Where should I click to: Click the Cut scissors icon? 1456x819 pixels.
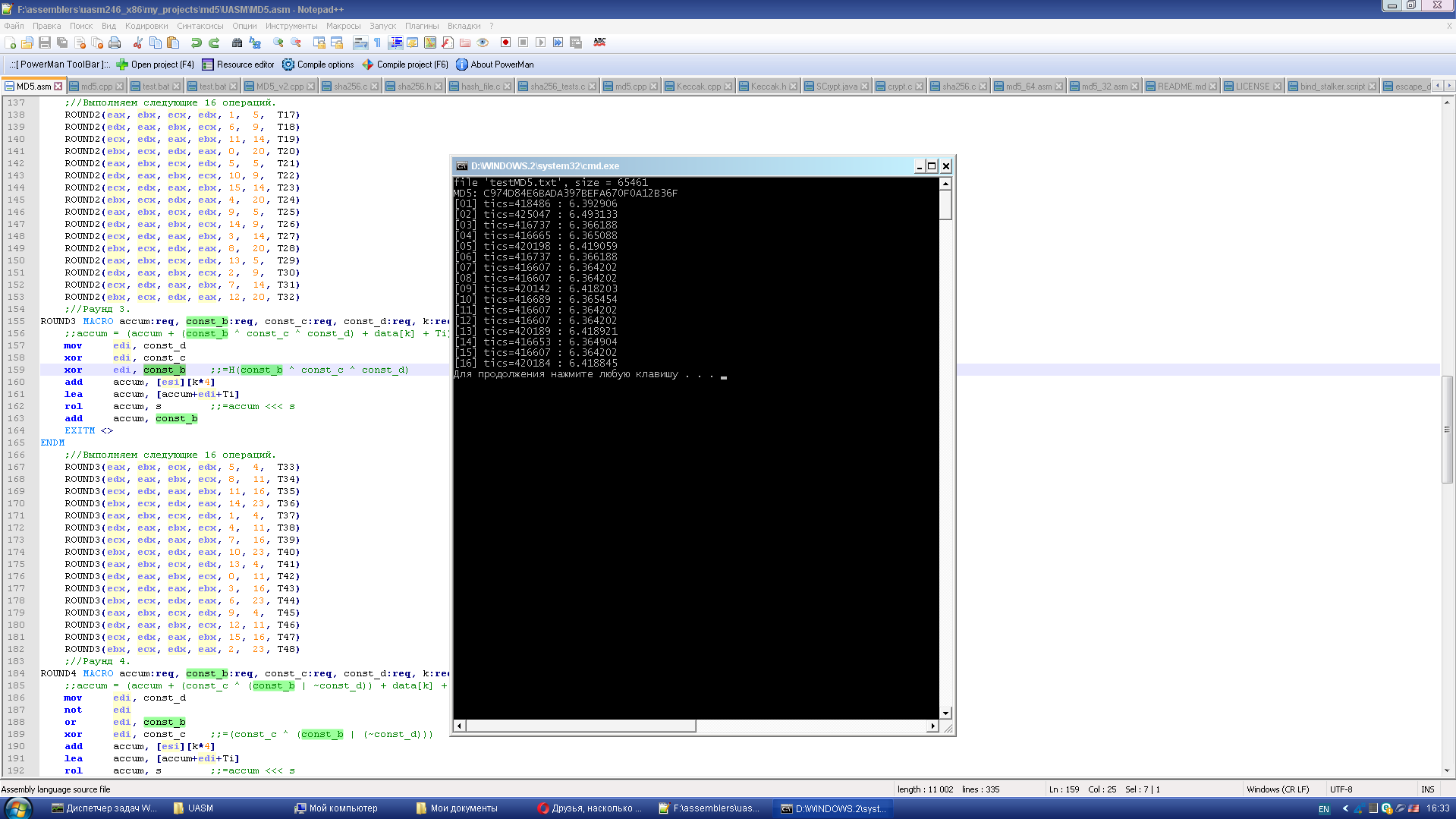137,43
